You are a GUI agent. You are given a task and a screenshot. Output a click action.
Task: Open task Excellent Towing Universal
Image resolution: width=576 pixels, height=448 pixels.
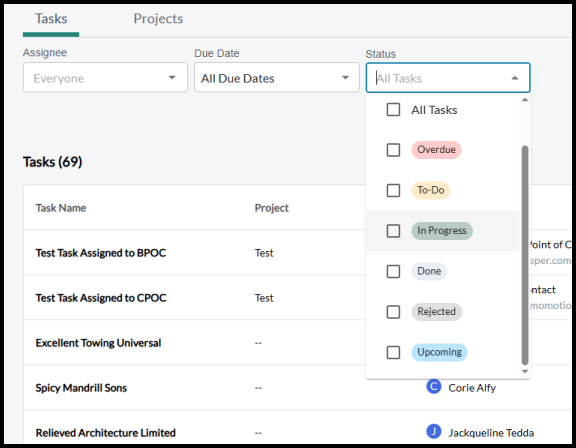pyautogui.click(x=98, y=343)
